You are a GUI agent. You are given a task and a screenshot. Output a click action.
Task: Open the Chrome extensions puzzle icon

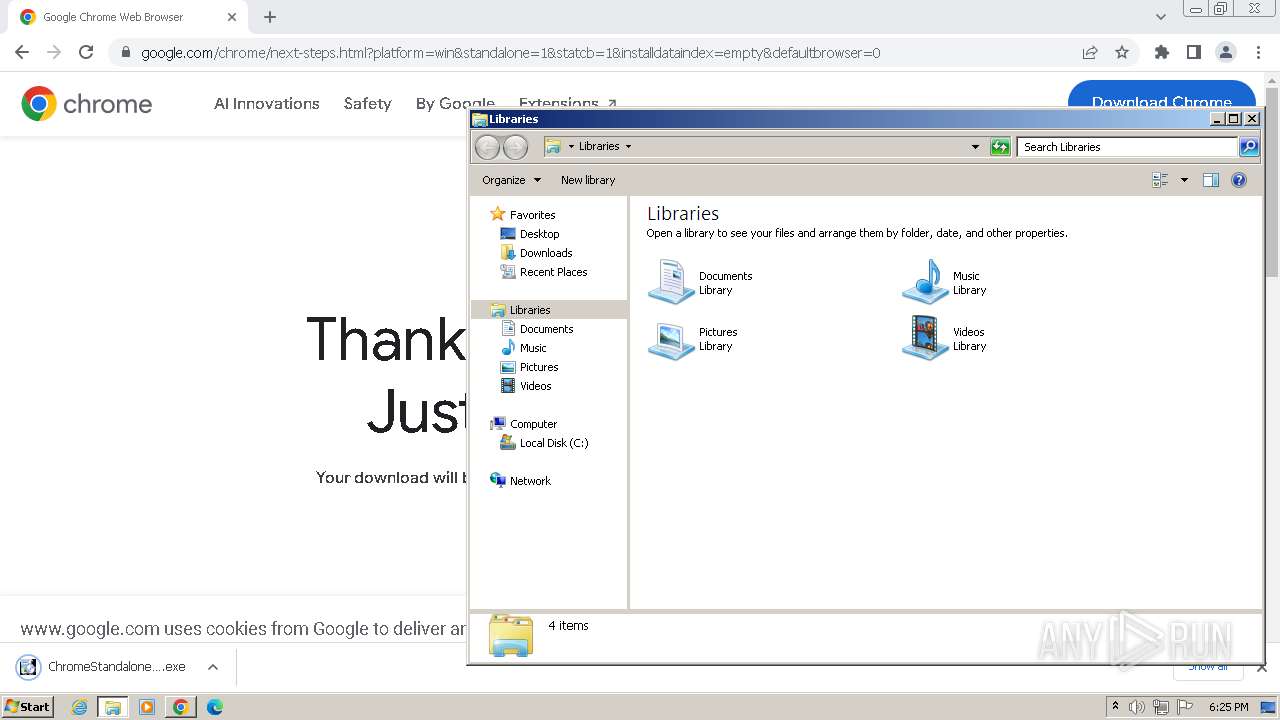[x=1161, y=52]
